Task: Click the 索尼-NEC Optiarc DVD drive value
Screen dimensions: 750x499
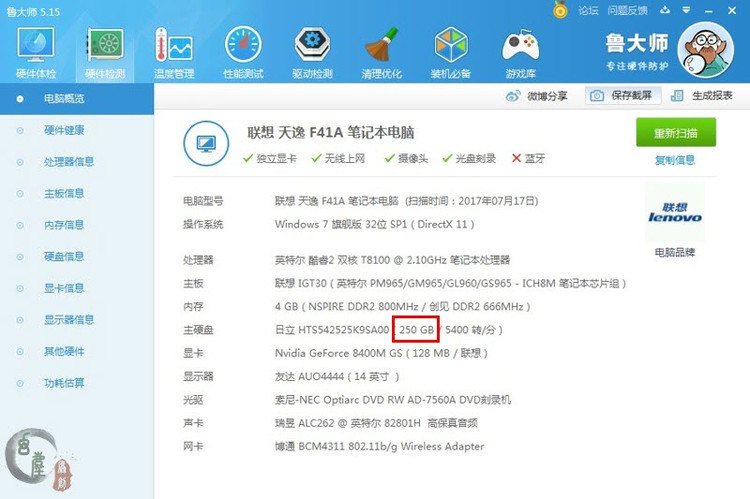Action: click(x=393, y=399)
